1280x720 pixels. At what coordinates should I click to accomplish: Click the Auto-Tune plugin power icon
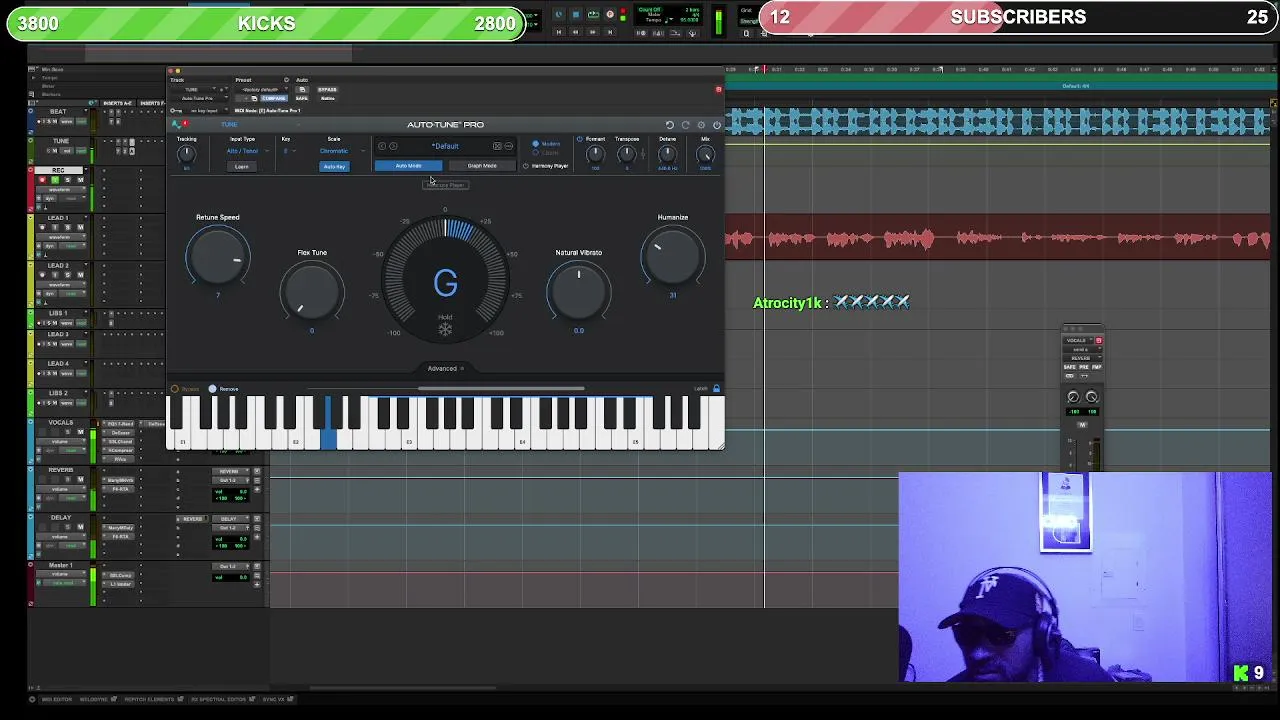pyautogui.click(x=716, y=125)
